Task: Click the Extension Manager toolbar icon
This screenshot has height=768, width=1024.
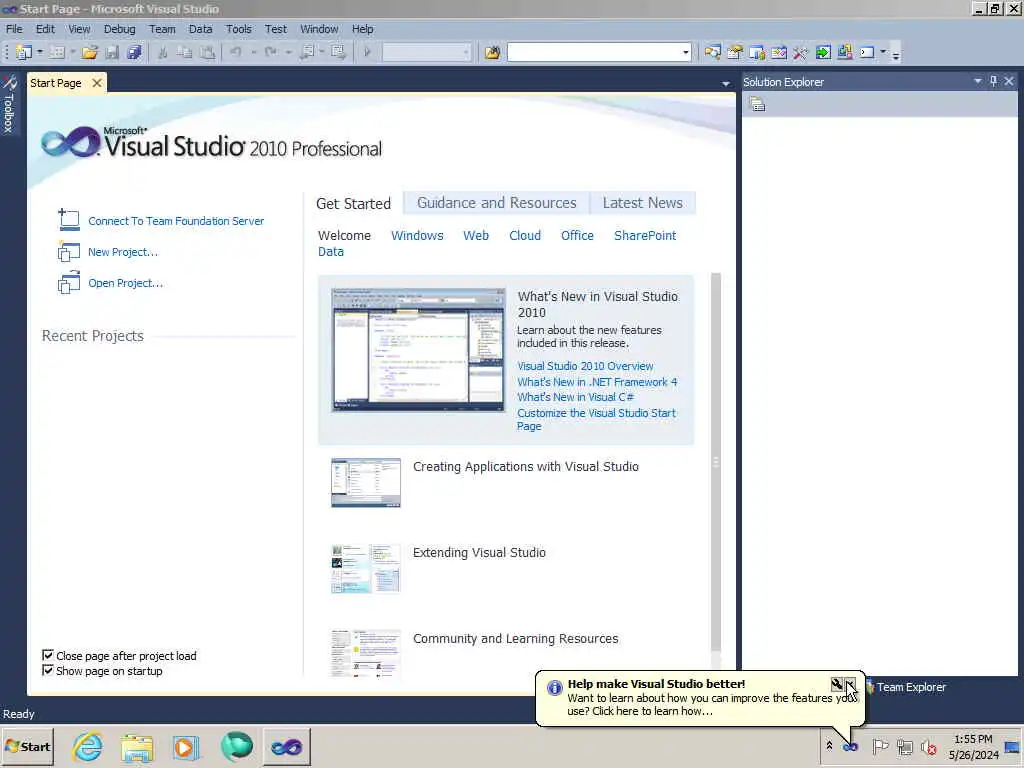Action: pos(845,52)
